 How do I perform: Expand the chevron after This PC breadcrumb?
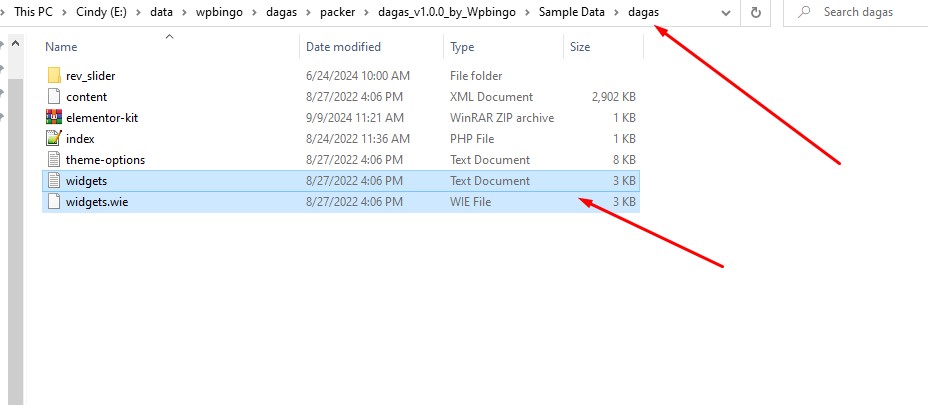pyautogui.click(x=62, y=12)
